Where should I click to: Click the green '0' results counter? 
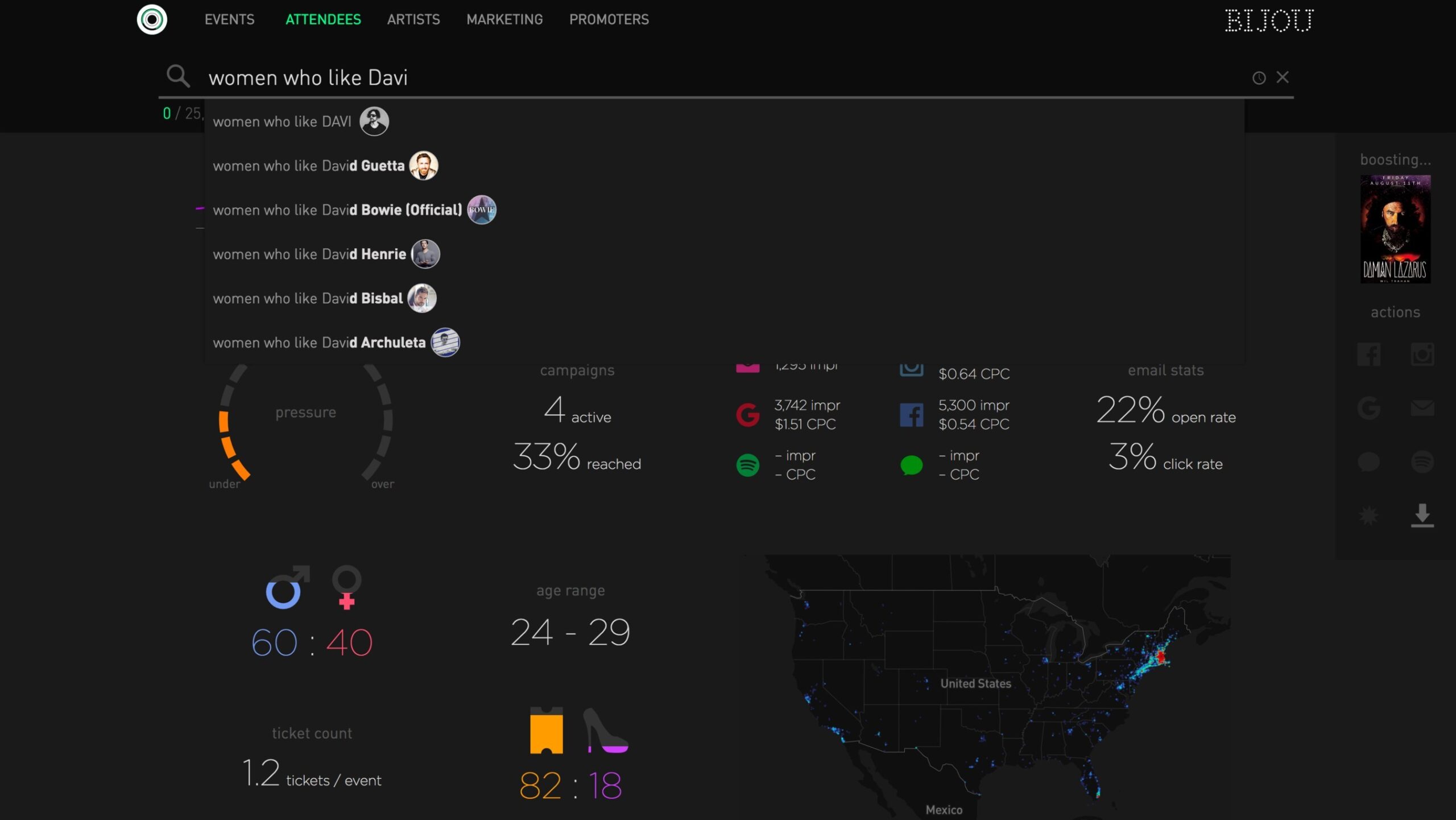(x=167, y=113)
